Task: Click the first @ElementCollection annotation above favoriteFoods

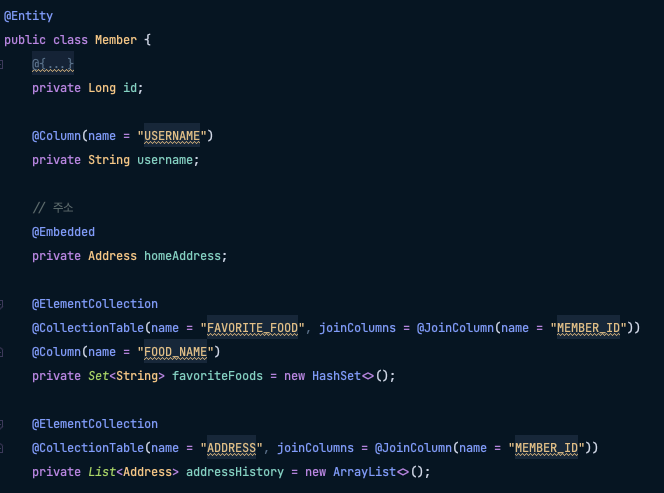Action: 95,304
